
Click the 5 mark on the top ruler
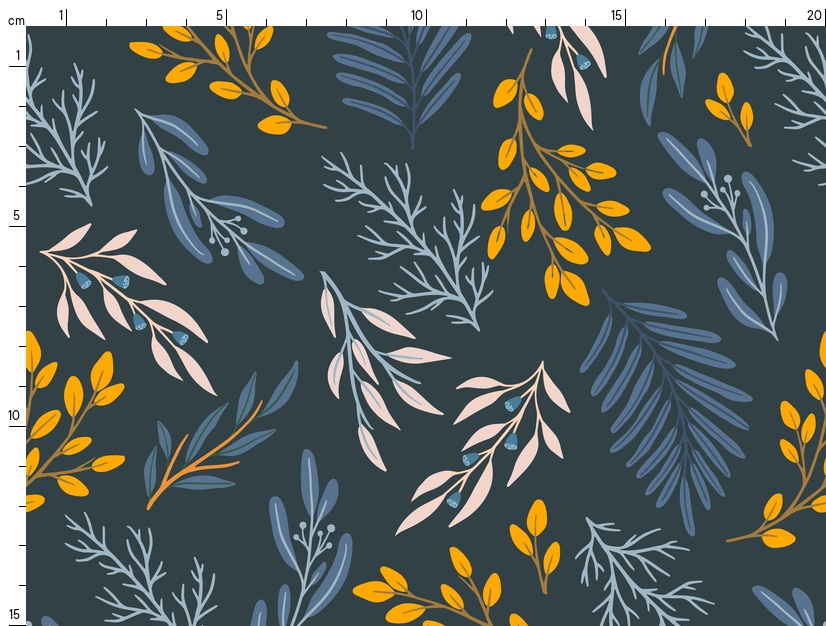220,15
